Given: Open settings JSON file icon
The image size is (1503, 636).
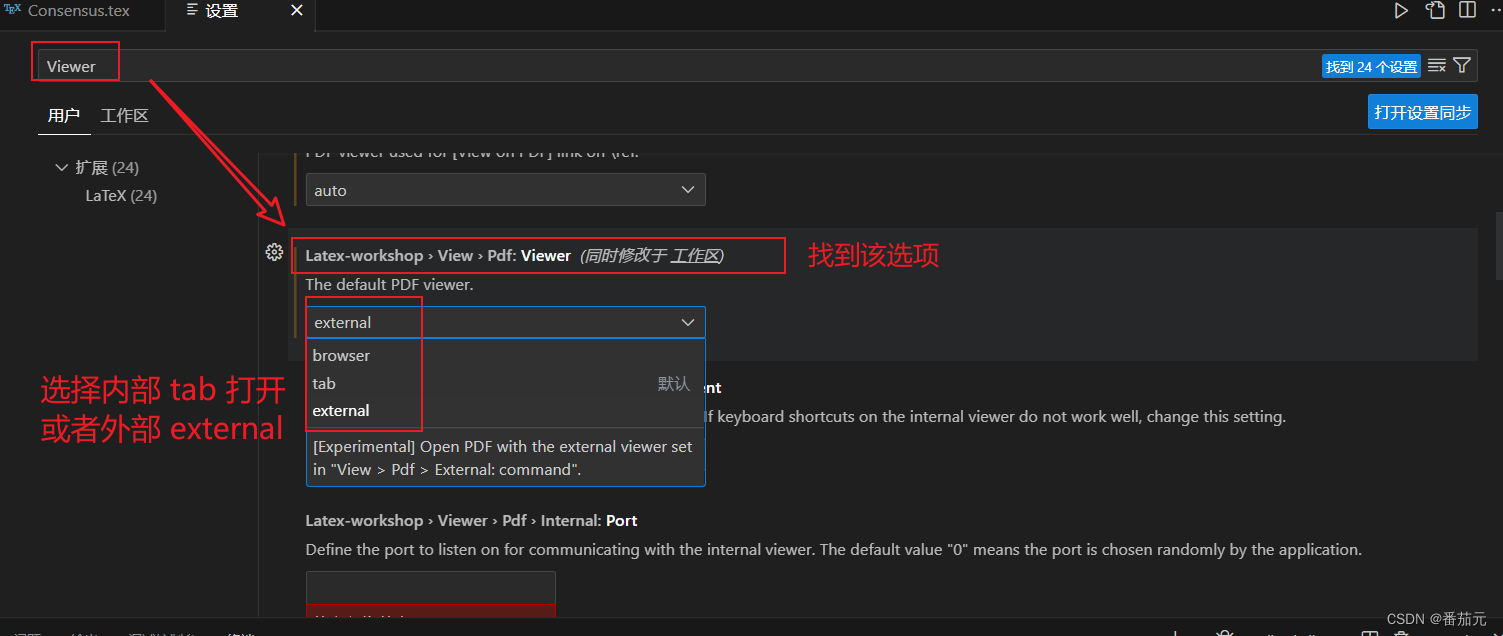Looking at the screenshot, I should [x=1436, y=11].
